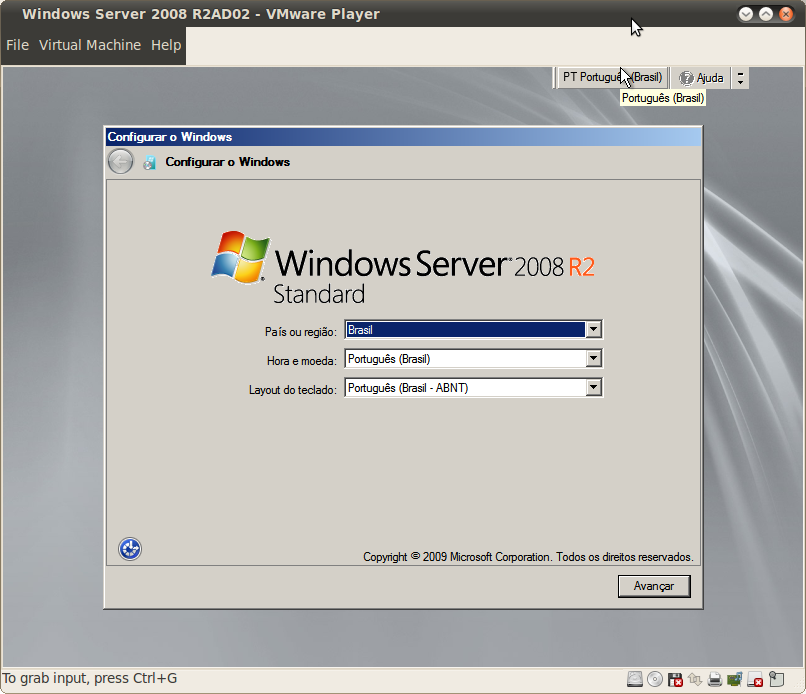Viewport: 806px width, 694px height.
Task: Click the Avançar button
Action: pyautogui.click(x=654, y=586)
